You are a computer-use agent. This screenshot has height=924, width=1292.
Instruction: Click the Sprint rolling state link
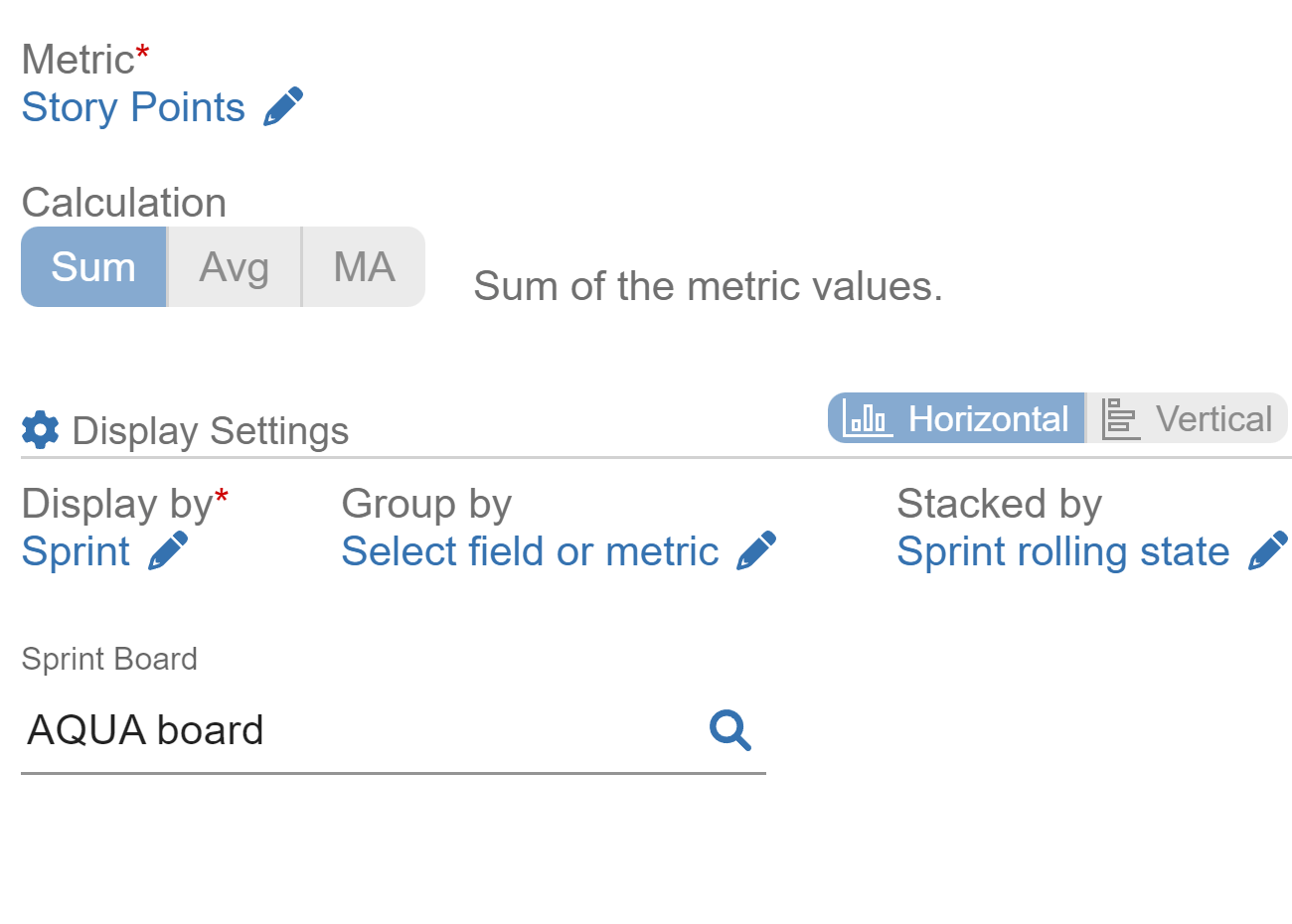tap(1062, 551)
